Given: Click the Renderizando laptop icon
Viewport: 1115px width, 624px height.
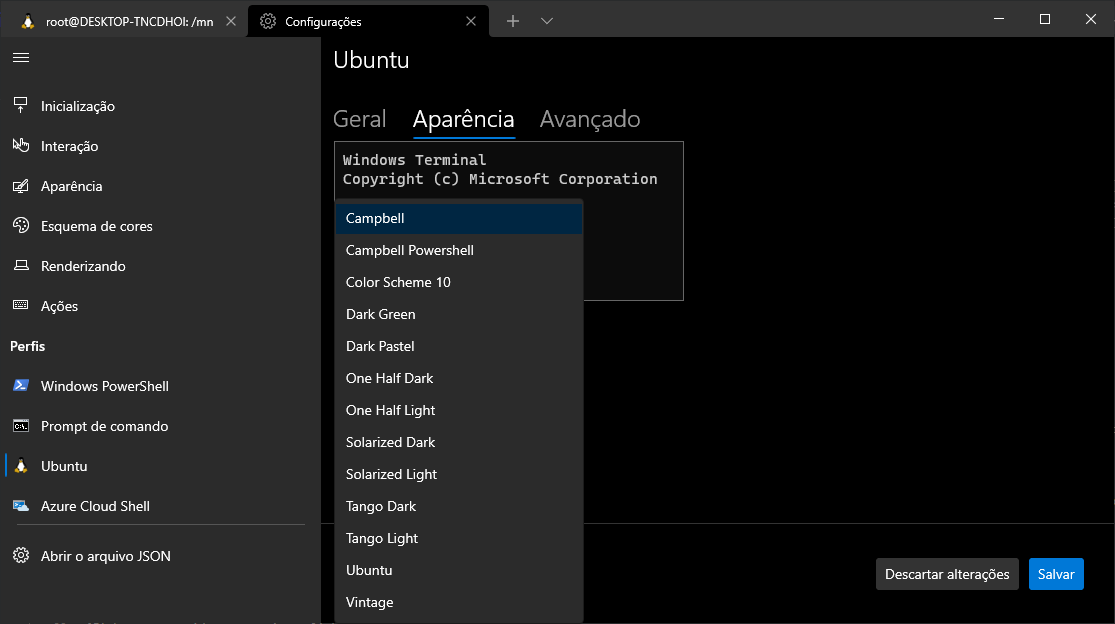Looking at the screenshot, I should 21,265.
